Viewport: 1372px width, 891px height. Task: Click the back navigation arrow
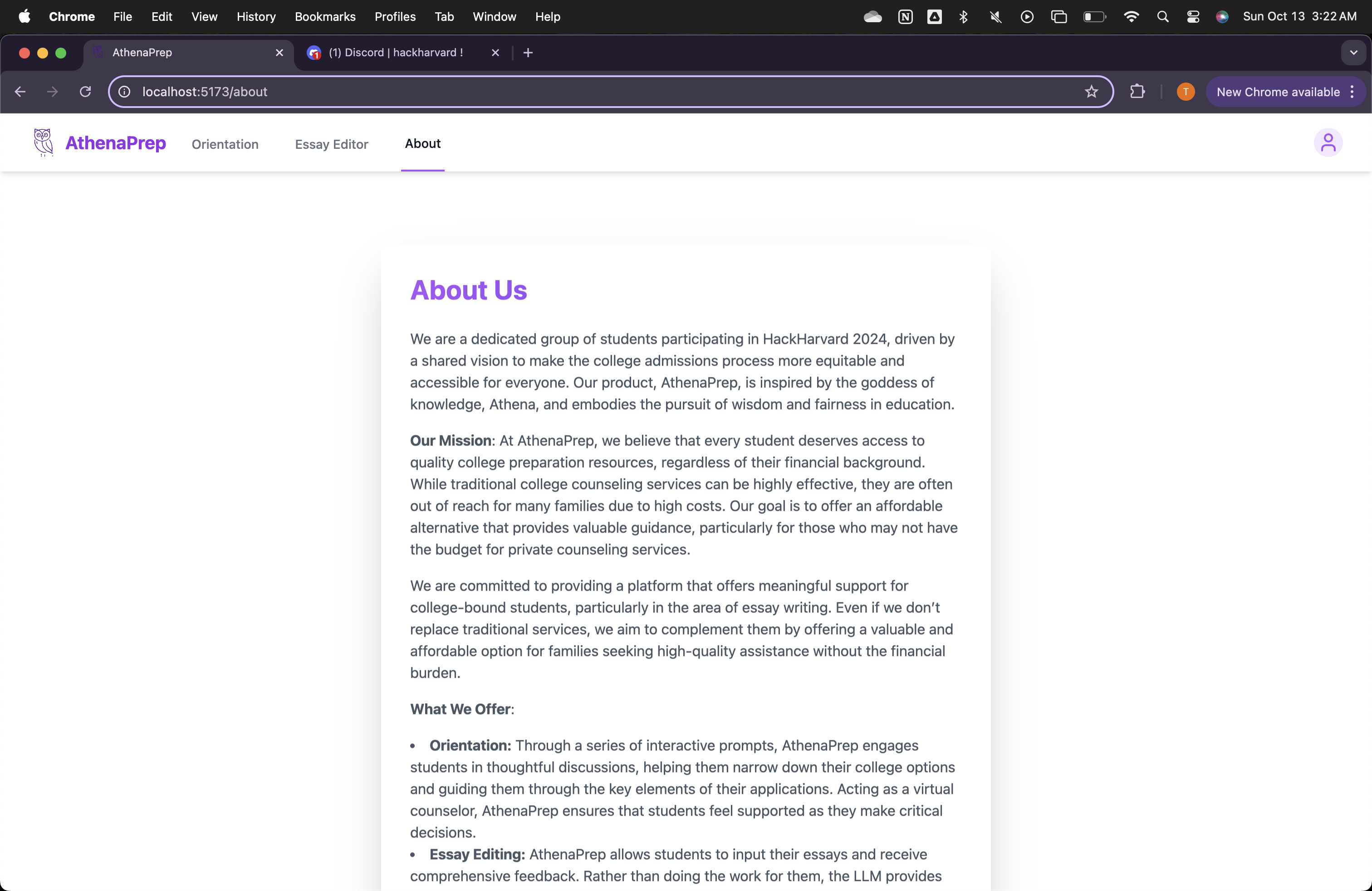20,92
